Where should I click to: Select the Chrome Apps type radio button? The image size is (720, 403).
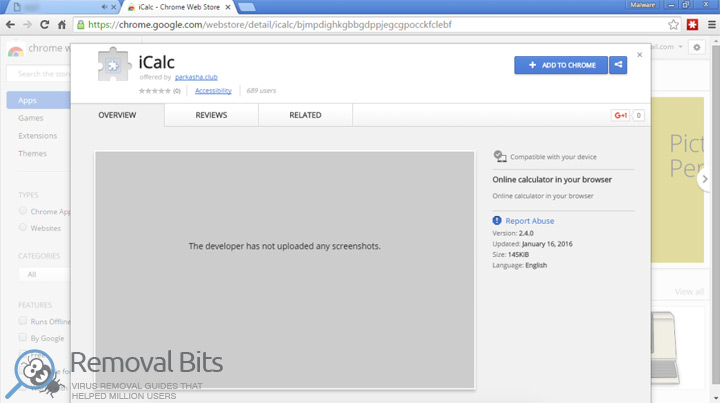click(x=22, y=211)
